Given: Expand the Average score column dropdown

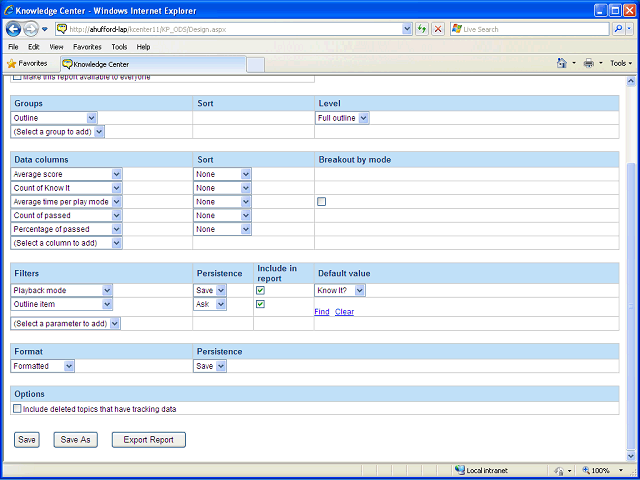Looking at the screenshot, I should (66, 174).
